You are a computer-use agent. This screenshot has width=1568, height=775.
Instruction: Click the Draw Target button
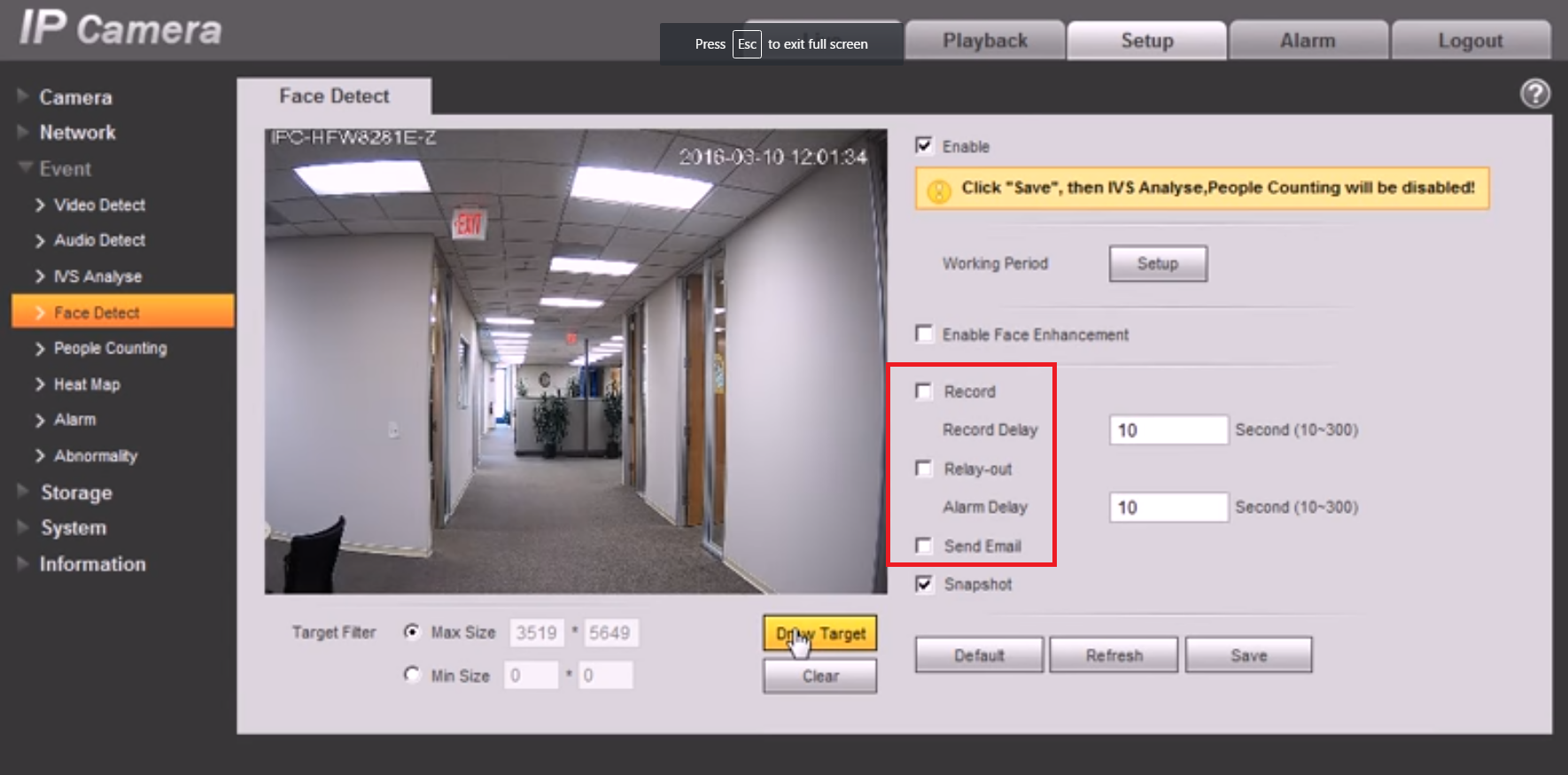click(820, 633)
